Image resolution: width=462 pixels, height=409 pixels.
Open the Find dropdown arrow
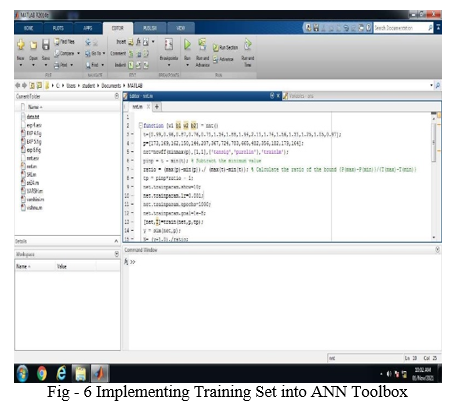102,65
